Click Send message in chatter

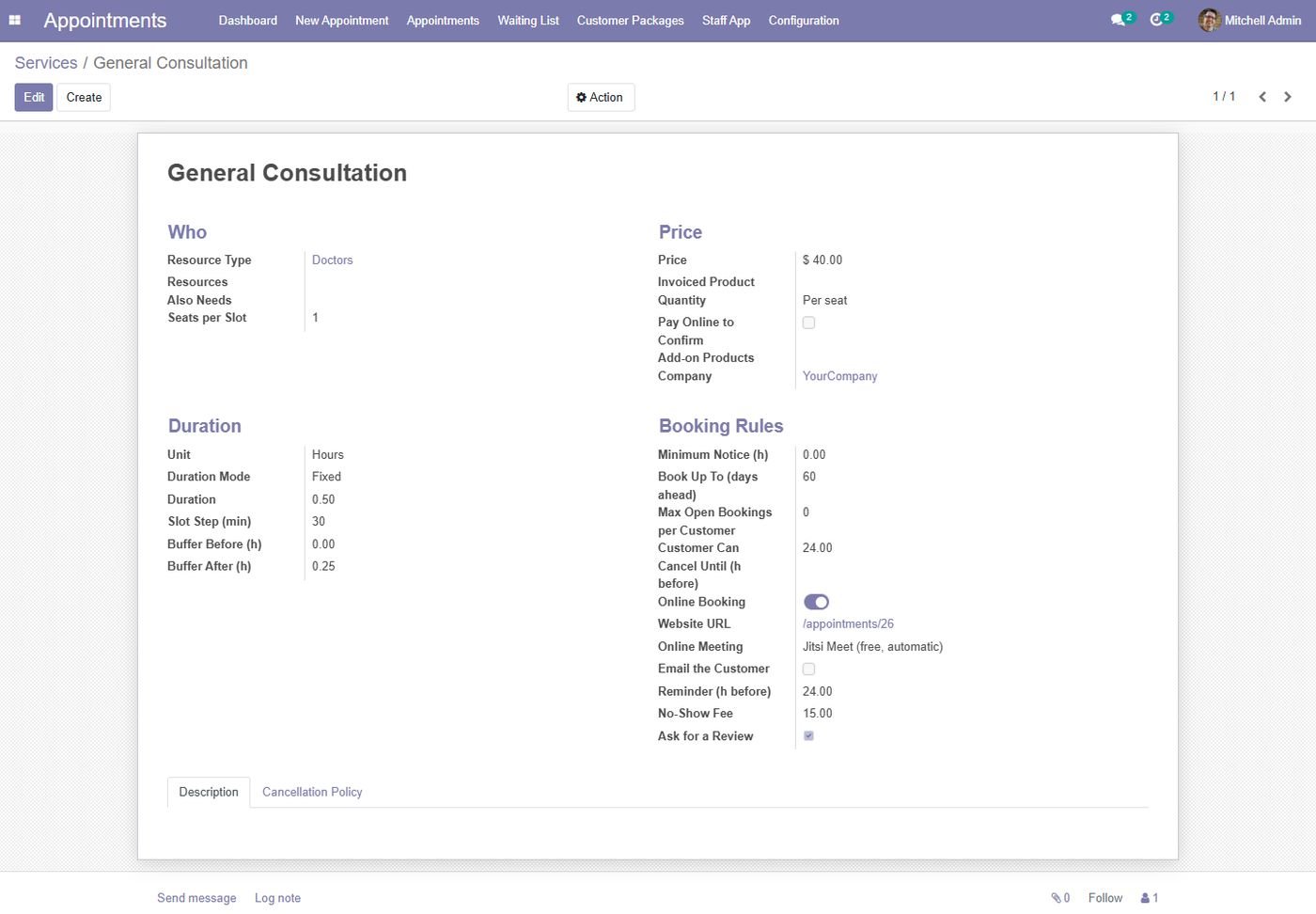tap(196, 898)
